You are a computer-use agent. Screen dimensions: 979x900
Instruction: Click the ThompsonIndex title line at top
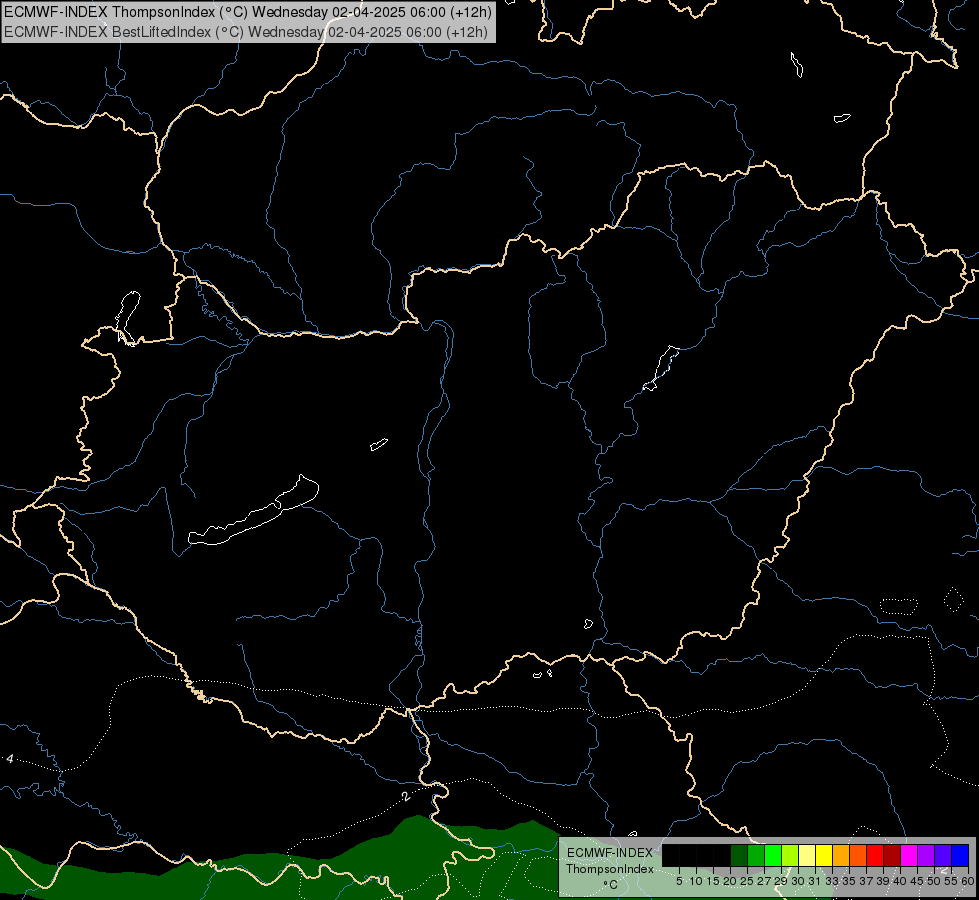(x=247, y=12)
